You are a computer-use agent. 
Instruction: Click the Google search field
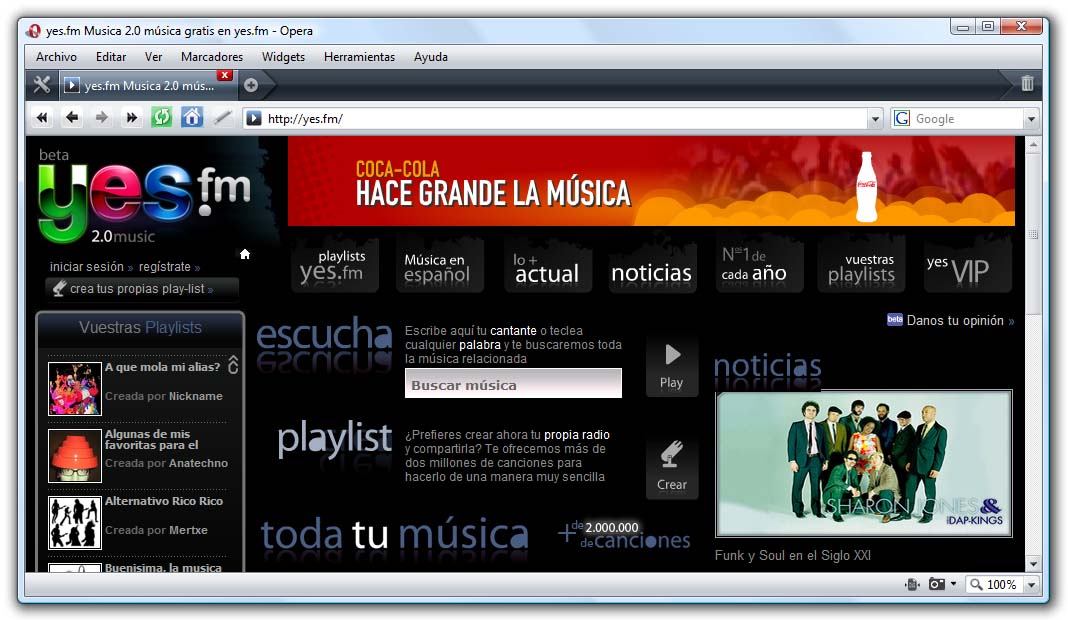[x=967, y=119]
